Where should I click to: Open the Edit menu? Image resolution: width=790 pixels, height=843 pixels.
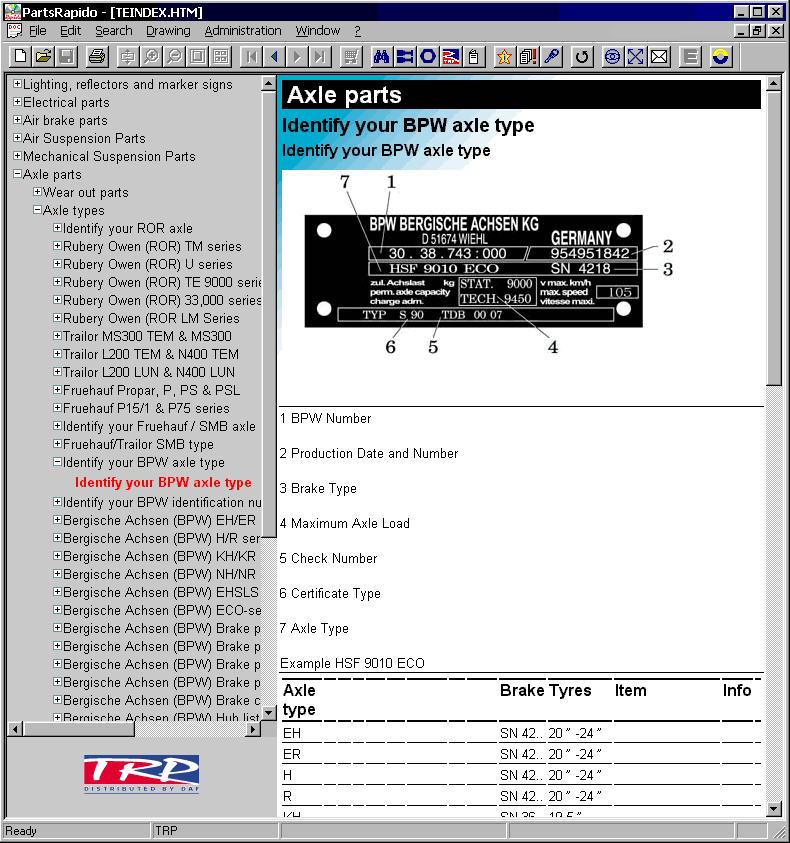(70, 31)
